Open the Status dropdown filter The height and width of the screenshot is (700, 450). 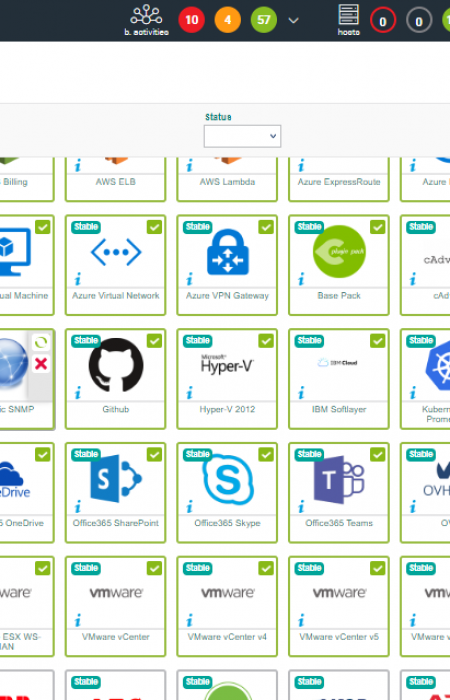242,136
